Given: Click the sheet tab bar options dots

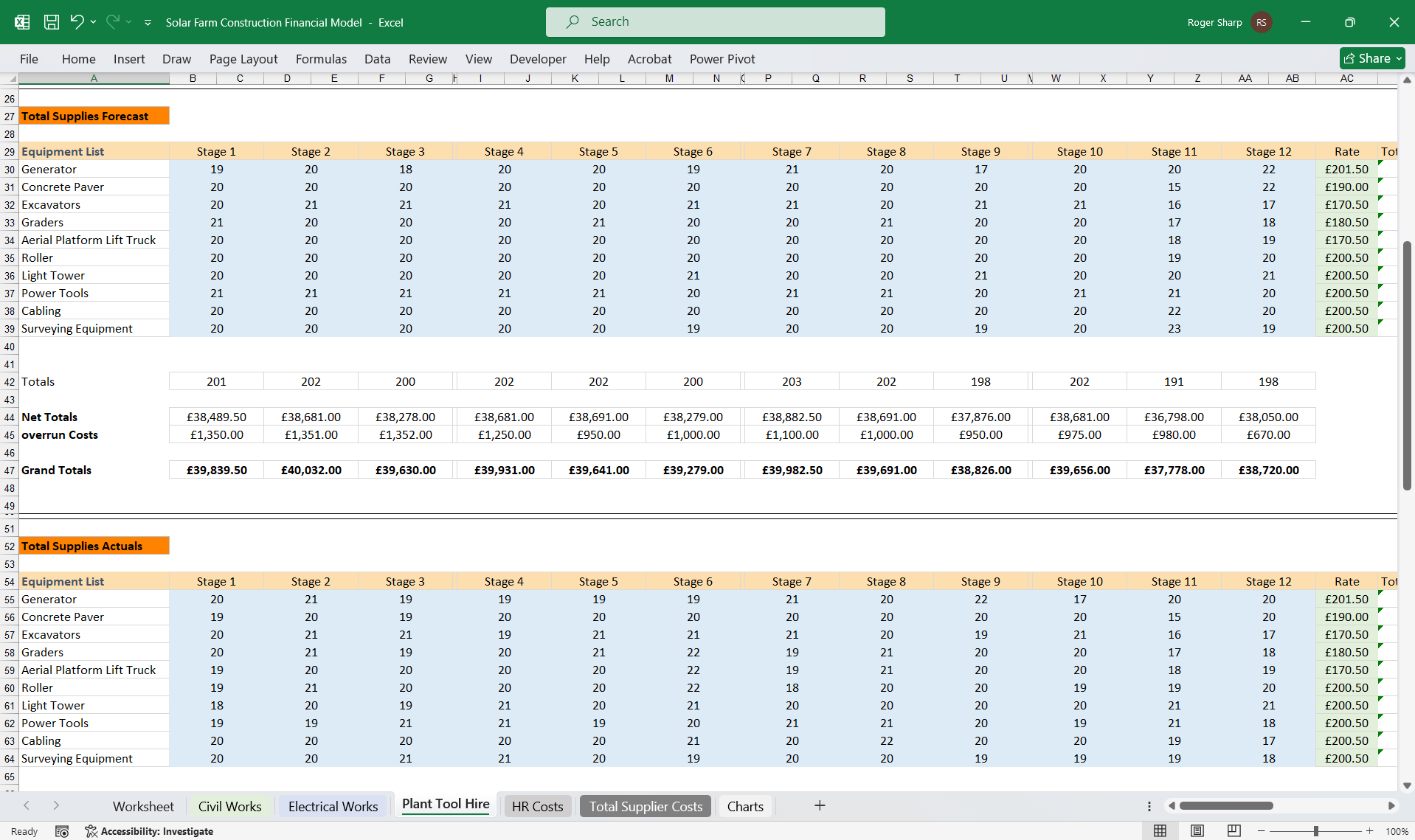Looking at the screenshot, I should [1149, 806].
